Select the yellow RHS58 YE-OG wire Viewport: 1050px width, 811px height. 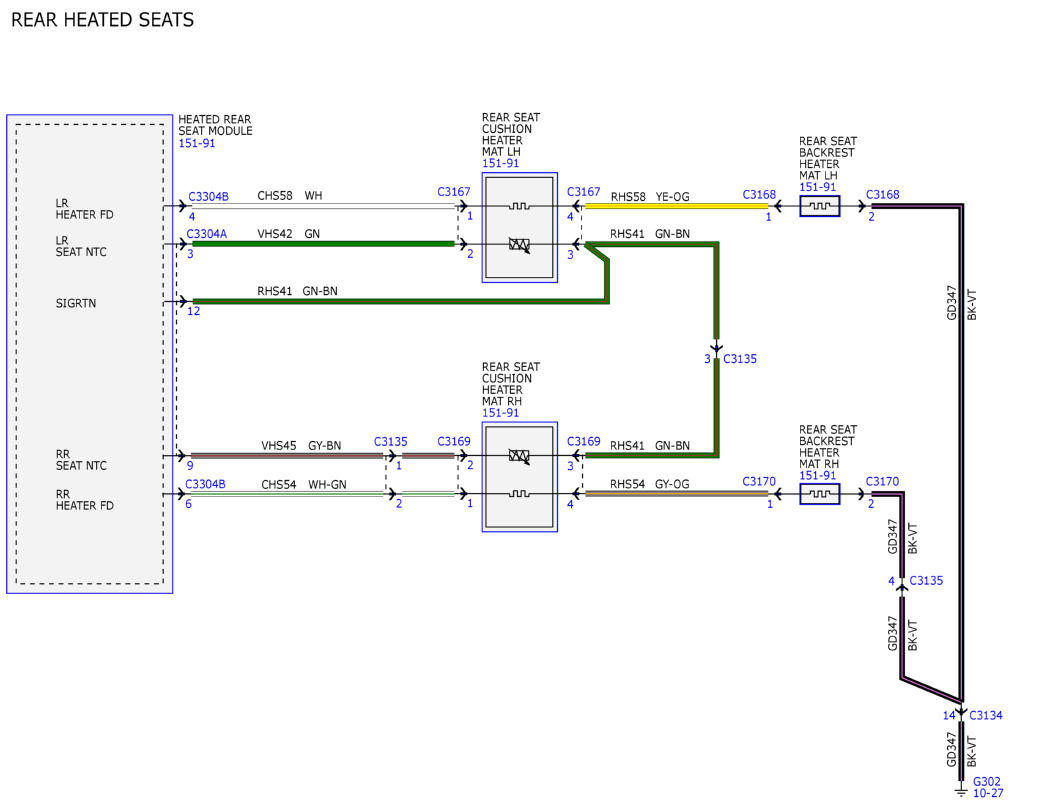[676, 206]
